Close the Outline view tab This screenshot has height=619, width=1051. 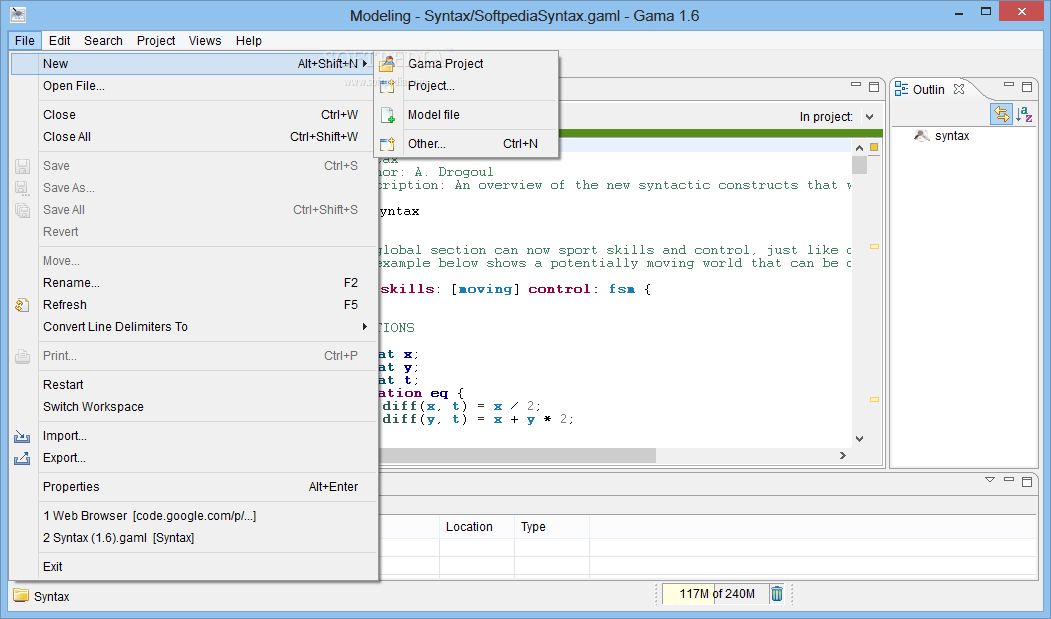[959, 89]
